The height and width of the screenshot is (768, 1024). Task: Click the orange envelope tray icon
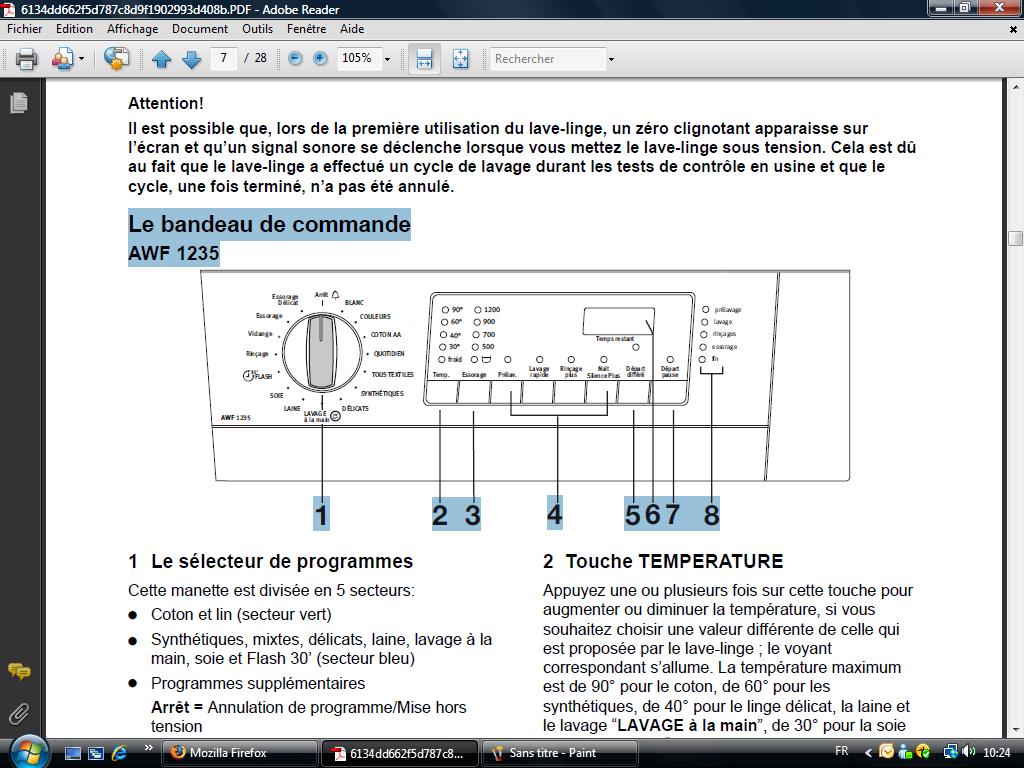(886, 752)
